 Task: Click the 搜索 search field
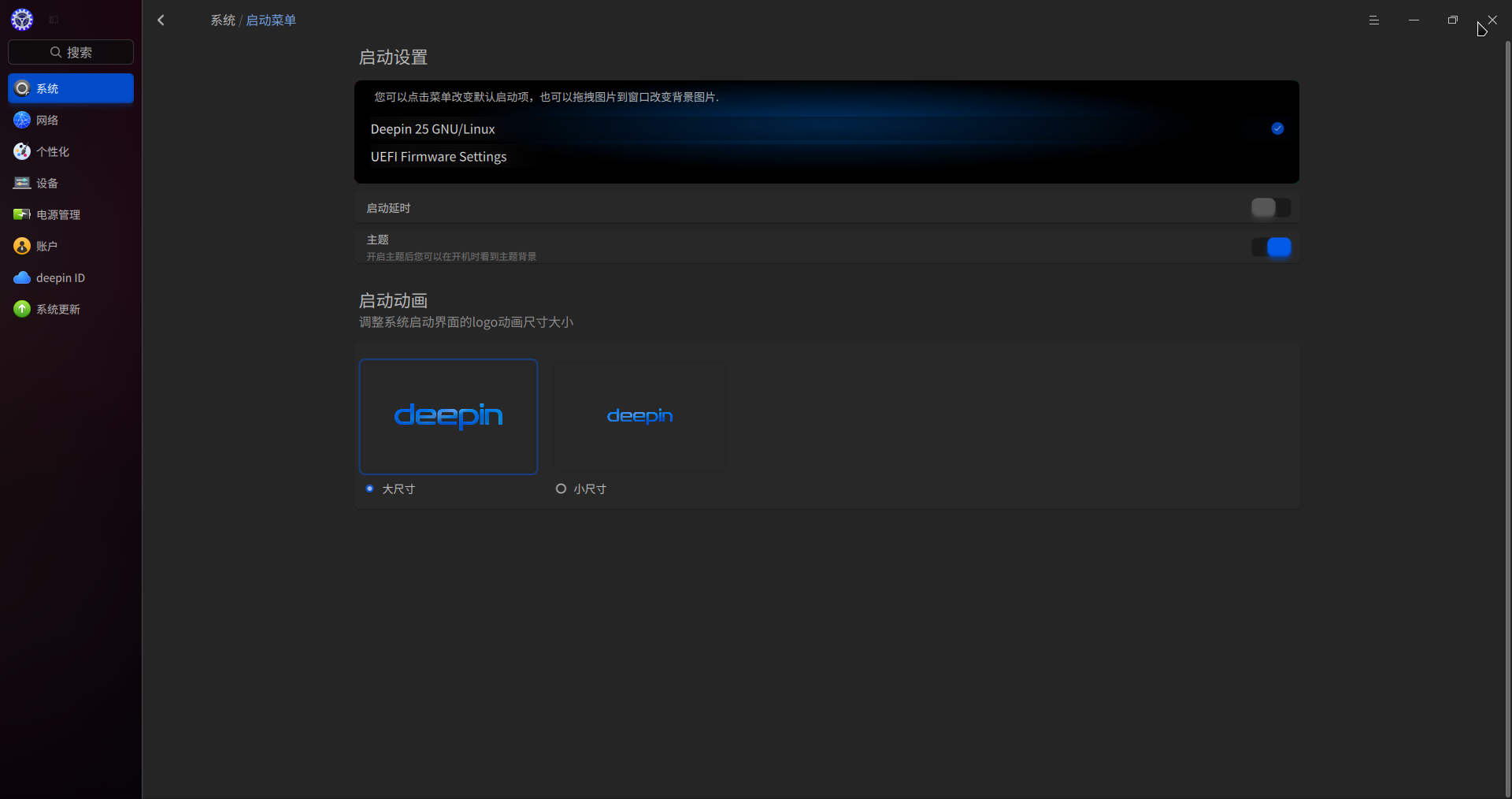tap(71, 52)
